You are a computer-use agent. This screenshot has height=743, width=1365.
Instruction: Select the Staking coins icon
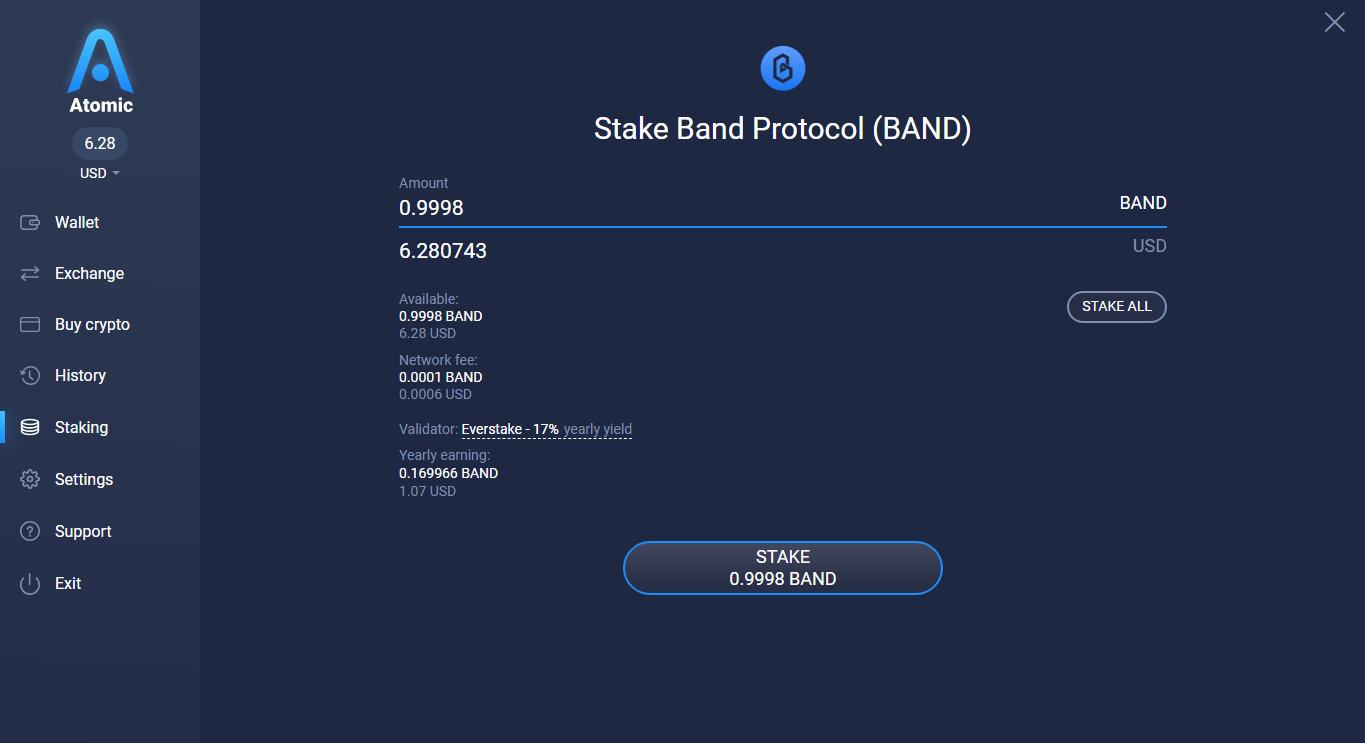point(30,427)
